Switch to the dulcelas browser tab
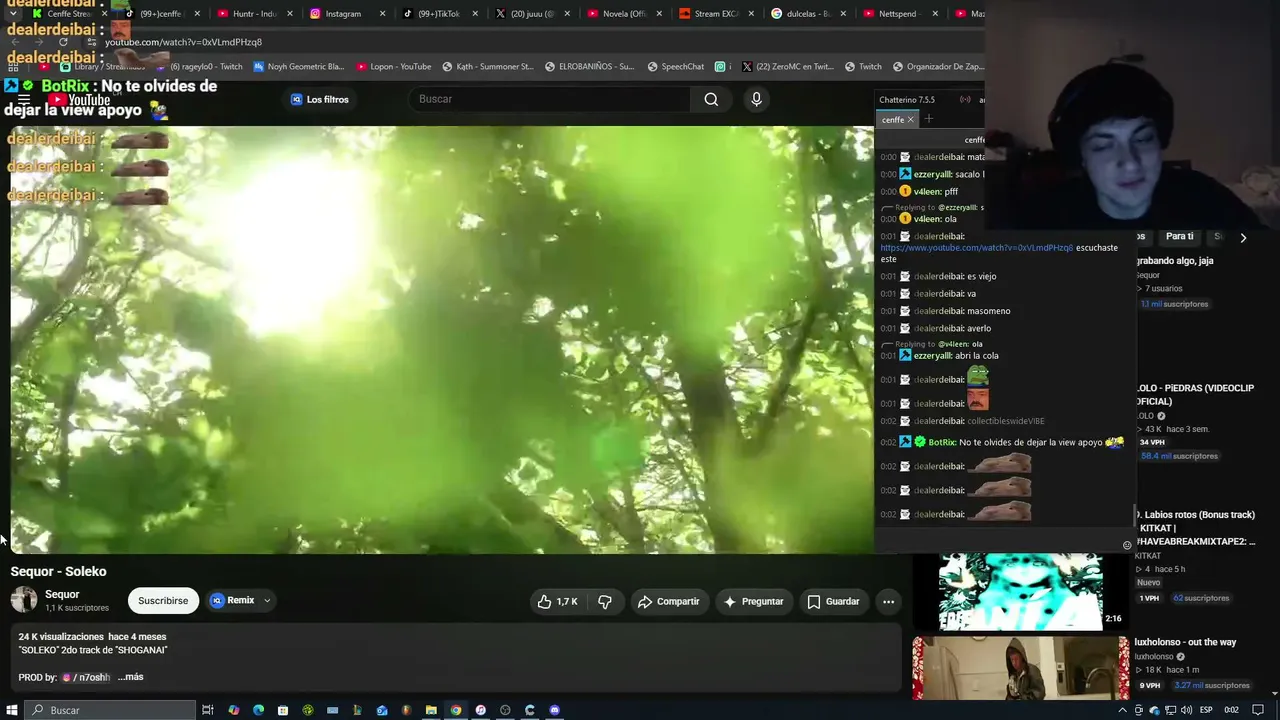1280x720 pixels. [x=807, y=14]
